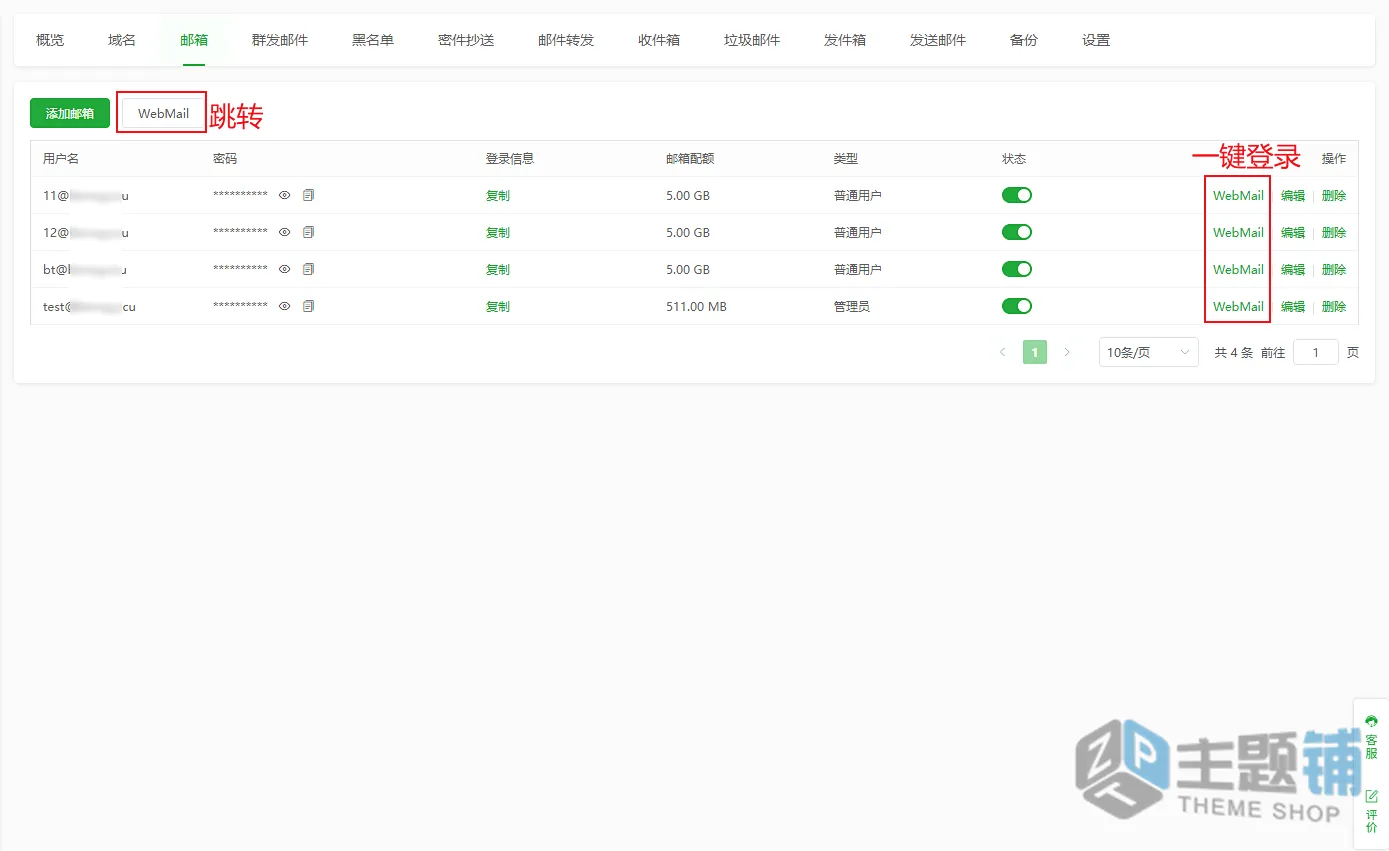
Task: Click 删除 for the bt@ mailbox
Action: click(x=1334, y=270)
